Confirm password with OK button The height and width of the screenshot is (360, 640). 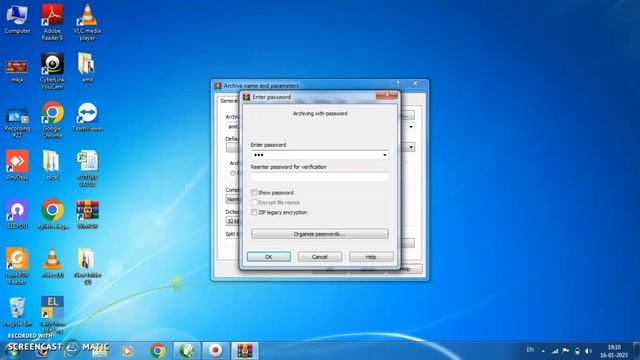tap(269, 257)
